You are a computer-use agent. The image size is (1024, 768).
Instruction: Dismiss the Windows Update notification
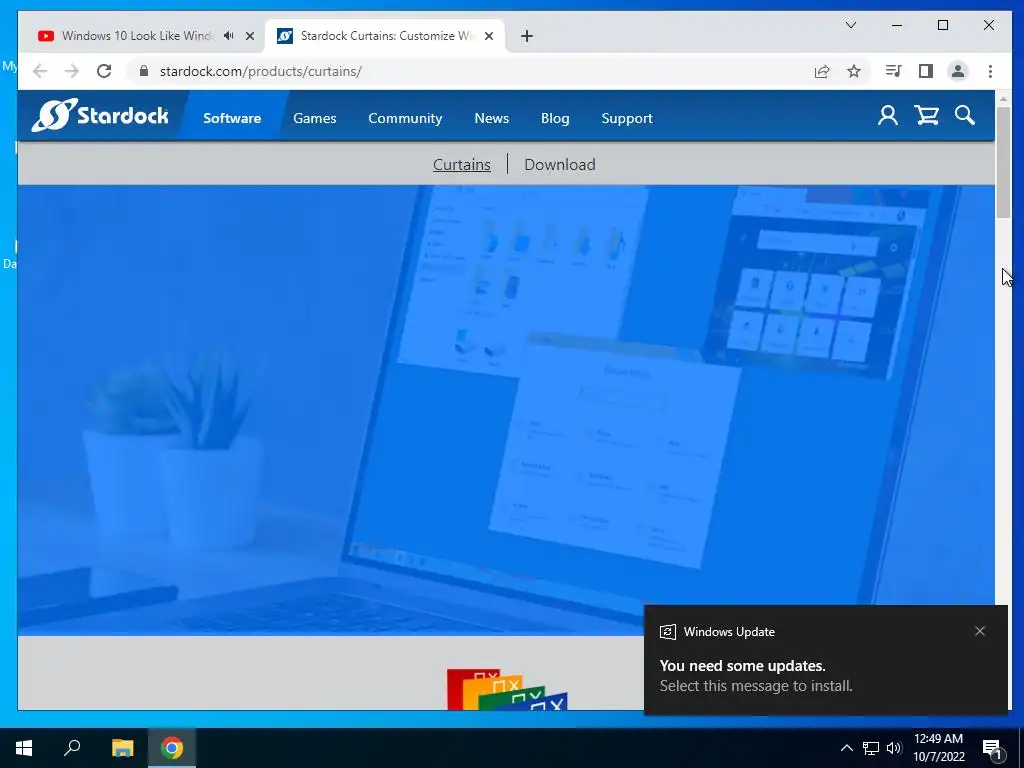tap(980, 631)
